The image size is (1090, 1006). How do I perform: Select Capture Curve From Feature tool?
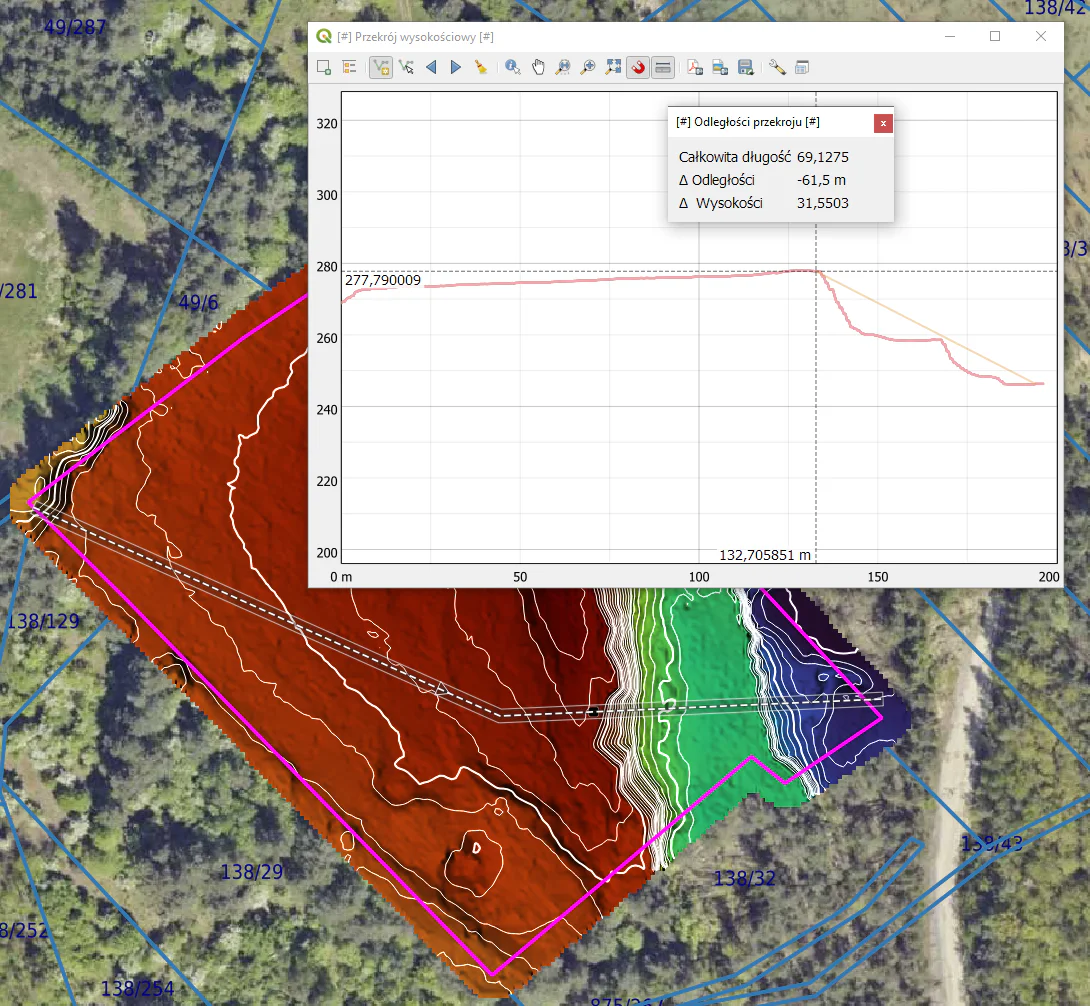406,67
